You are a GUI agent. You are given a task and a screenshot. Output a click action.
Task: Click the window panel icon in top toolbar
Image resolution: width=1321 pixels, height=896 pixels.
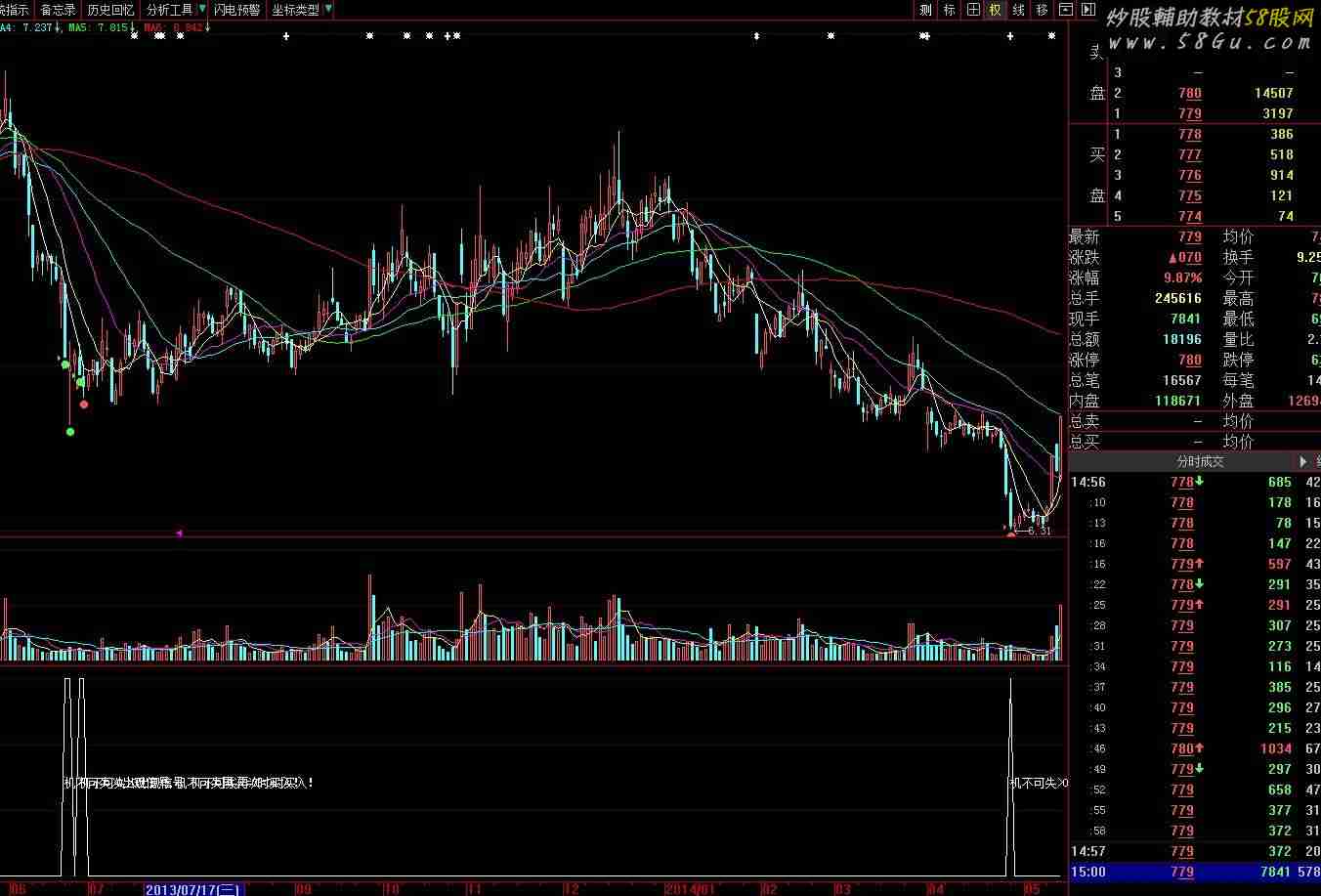click(1065, 10)
